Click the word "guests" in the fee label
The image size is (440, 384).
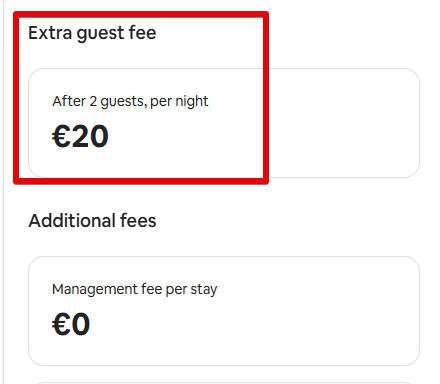click(x=123, y=102)
